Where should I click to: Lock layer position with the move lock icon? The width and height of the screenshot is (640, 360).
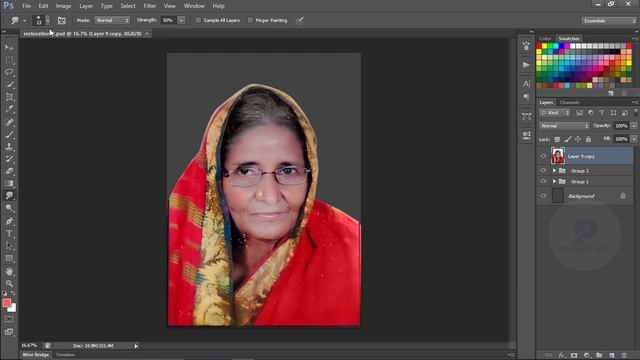[578, 139]
